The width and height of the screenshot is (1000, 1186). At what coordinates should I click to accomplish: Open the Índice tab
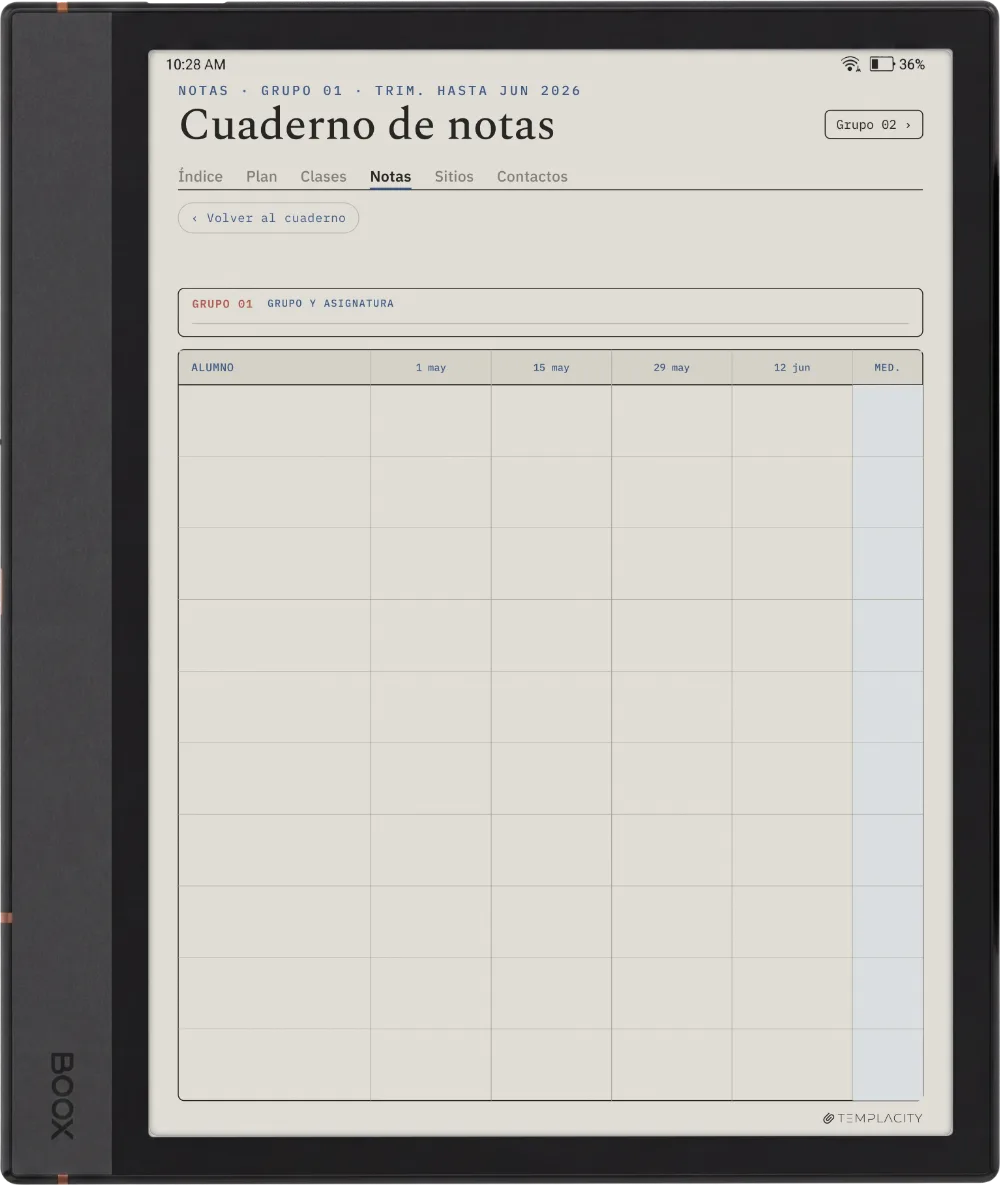point(200,176)
